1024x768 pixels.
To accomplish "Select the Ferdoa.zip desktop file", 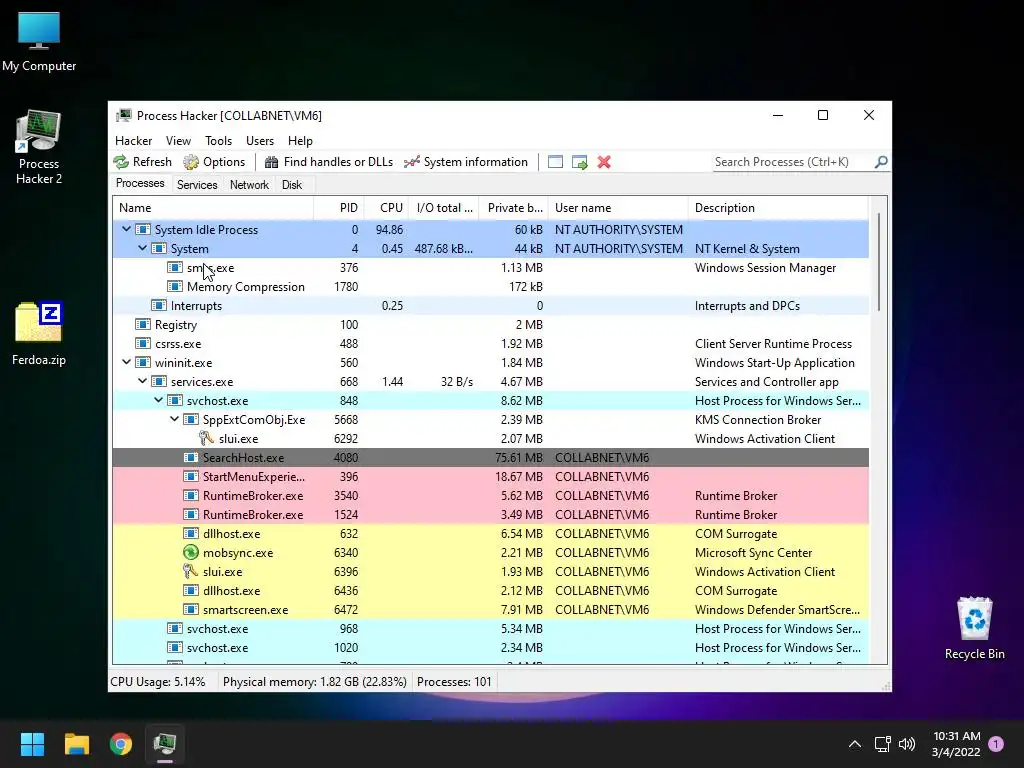I will pos(39,332).
